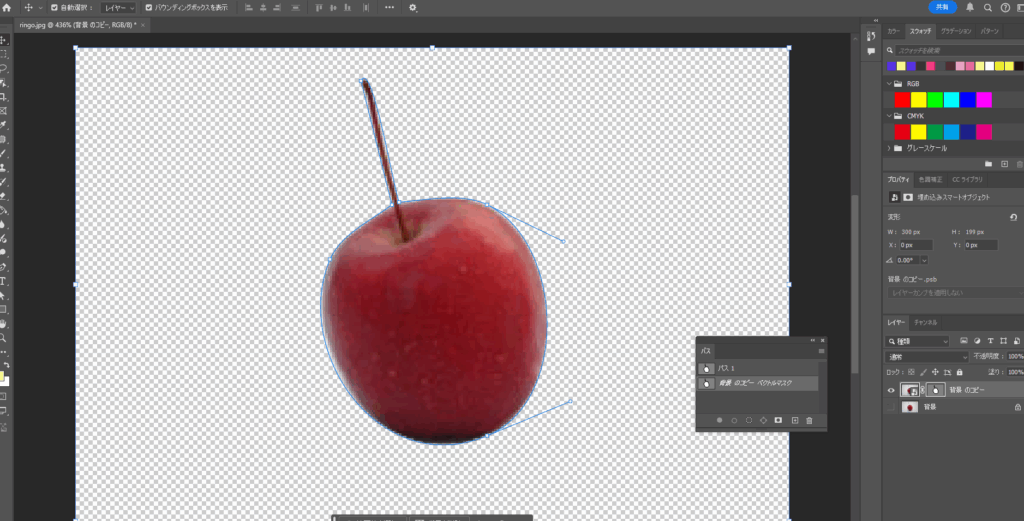This screenshot has width=1024, height=521.
Task: Expand the グレースケール swatch group
Action: point(889,148)
